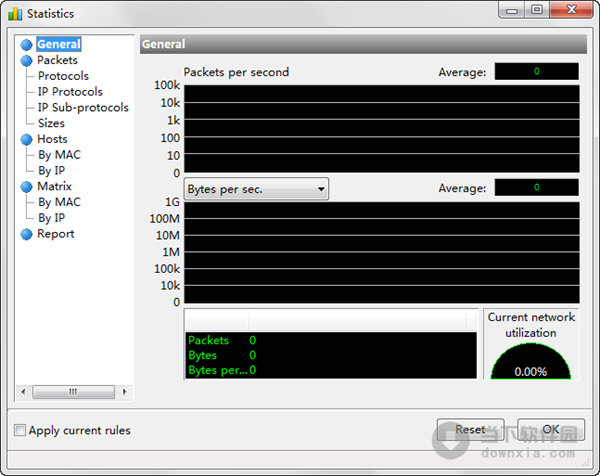Open the Hosts tree node

click(52, 139)
